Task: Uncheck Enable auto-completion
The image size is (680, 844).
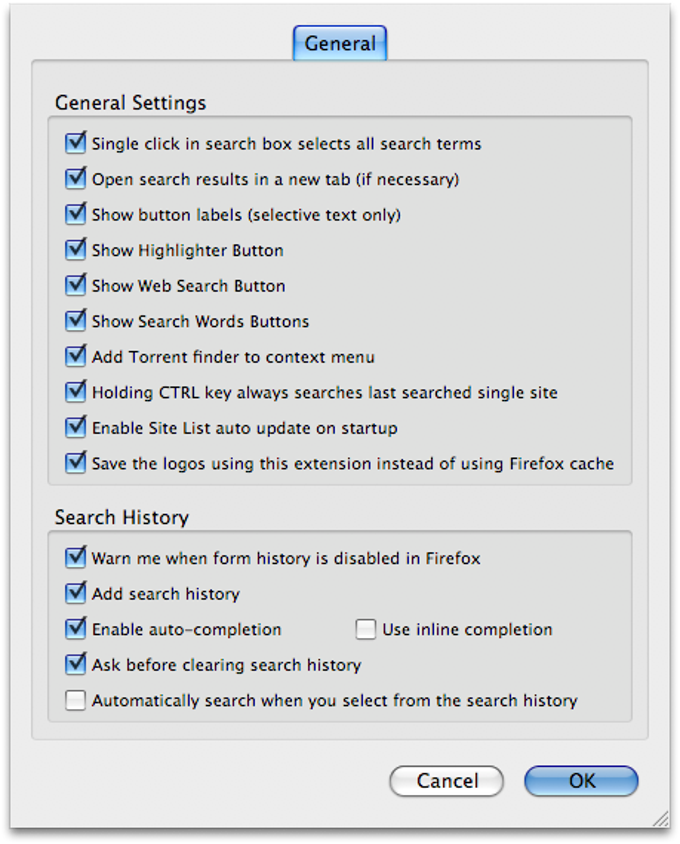Action: 75,629
